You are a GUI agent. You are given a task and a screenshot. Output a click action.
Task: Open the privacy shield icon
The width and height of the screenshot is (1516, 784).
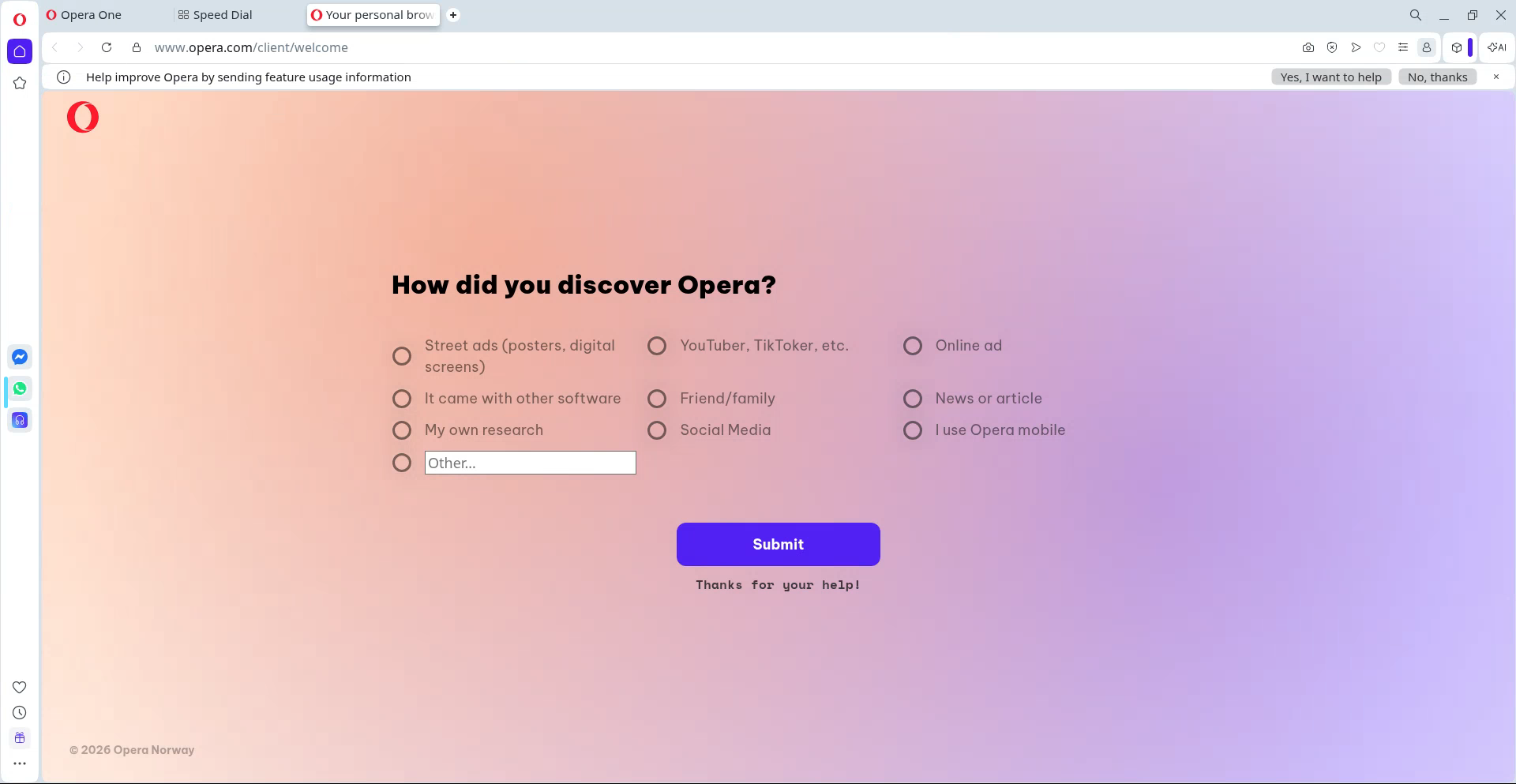coord(1332,47)
